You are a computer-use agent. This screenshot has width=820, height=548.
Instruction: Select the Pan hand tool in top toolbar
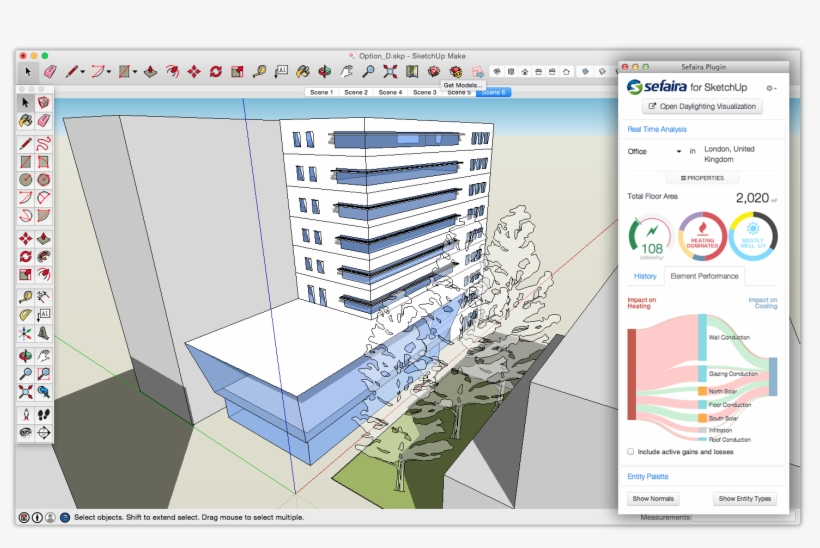347,72
